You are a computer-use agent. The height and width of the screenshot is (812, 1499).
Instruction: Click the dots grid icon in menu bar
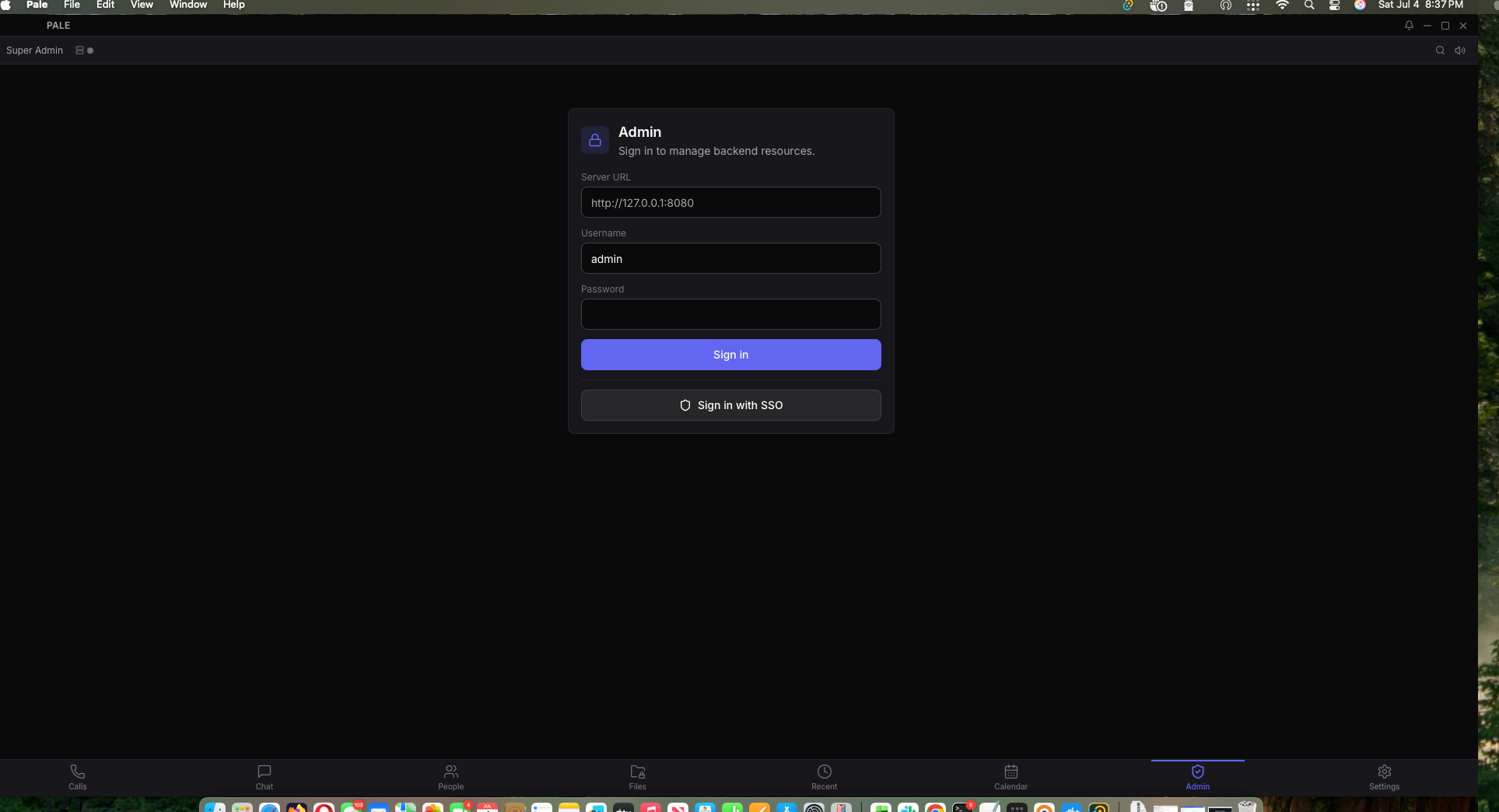pos(1252,5)
